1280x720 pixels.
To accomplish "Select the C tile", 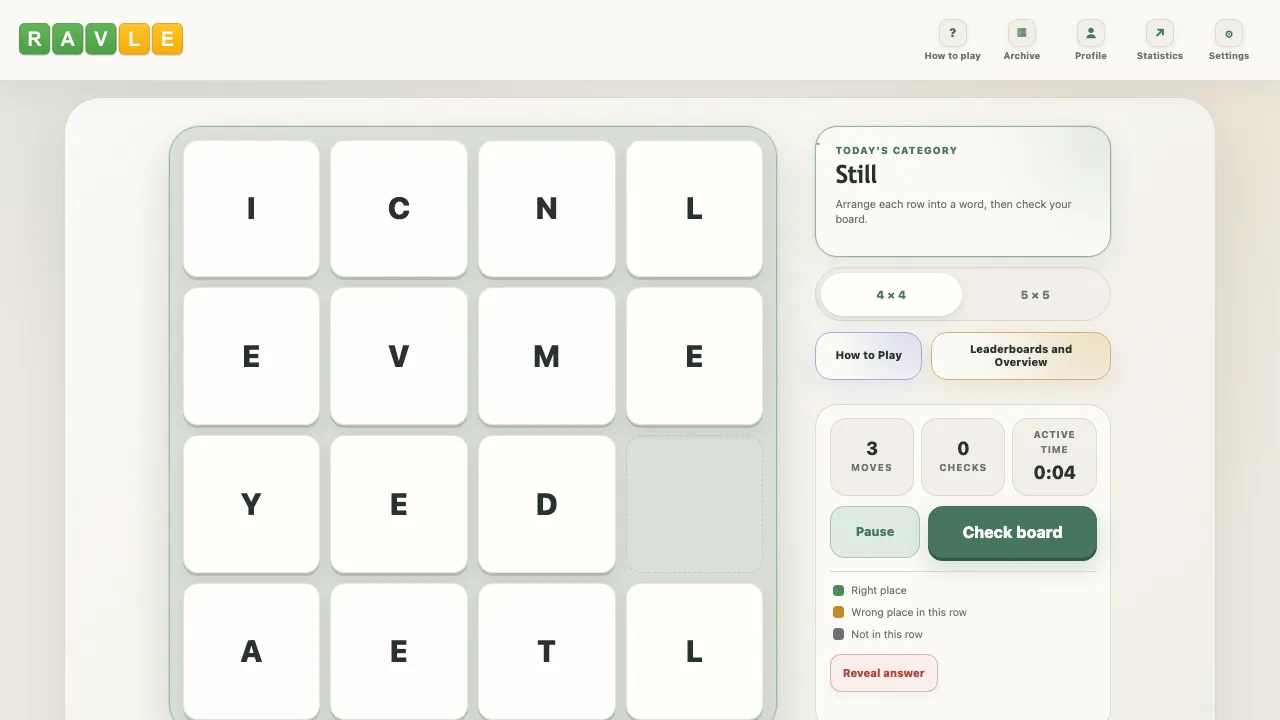I will point(399,208).
